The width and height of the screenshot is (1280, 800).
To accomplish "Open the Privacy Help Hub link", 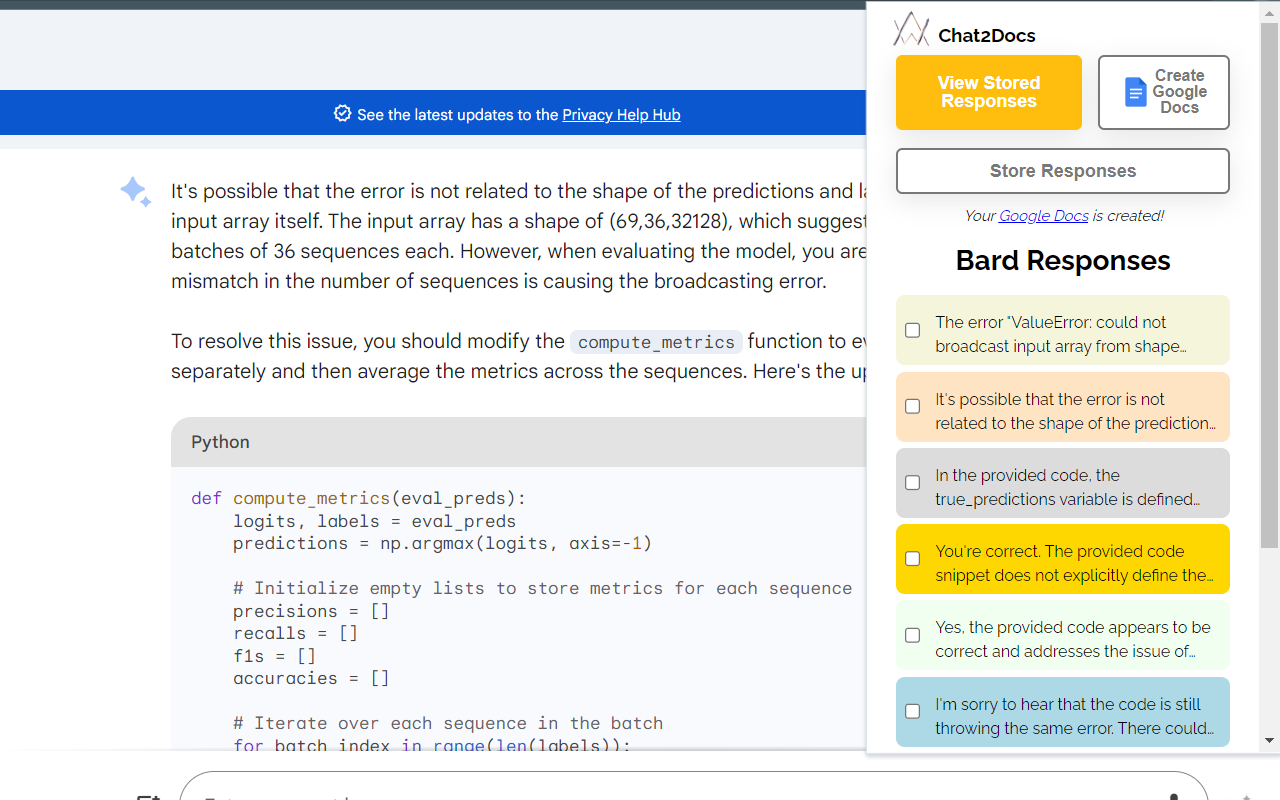I will (x=621, y=115).
